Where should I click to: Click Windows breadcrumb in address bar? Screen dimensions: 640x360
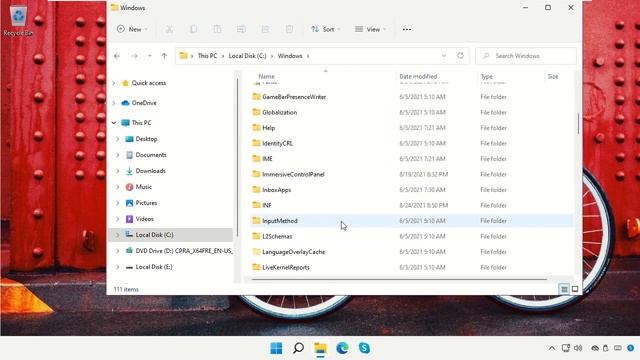coord(290,56)
